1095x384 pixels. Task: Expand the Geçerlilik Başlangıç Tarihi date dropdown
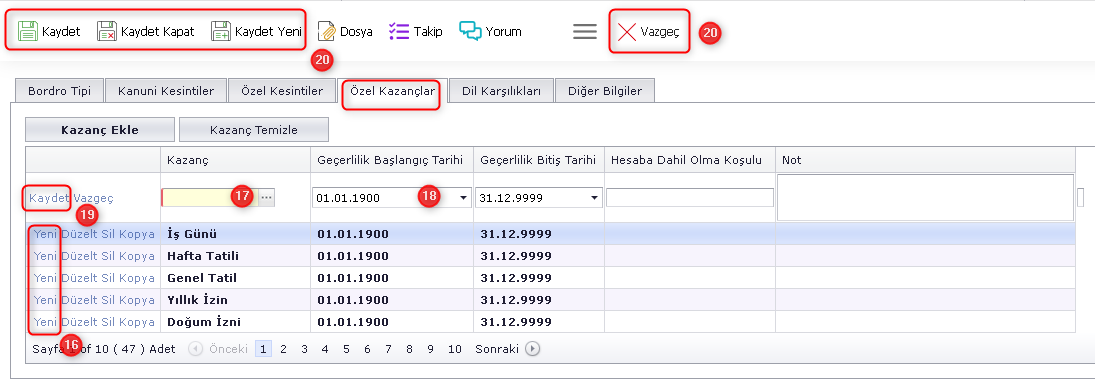click(x=463, y=198)
